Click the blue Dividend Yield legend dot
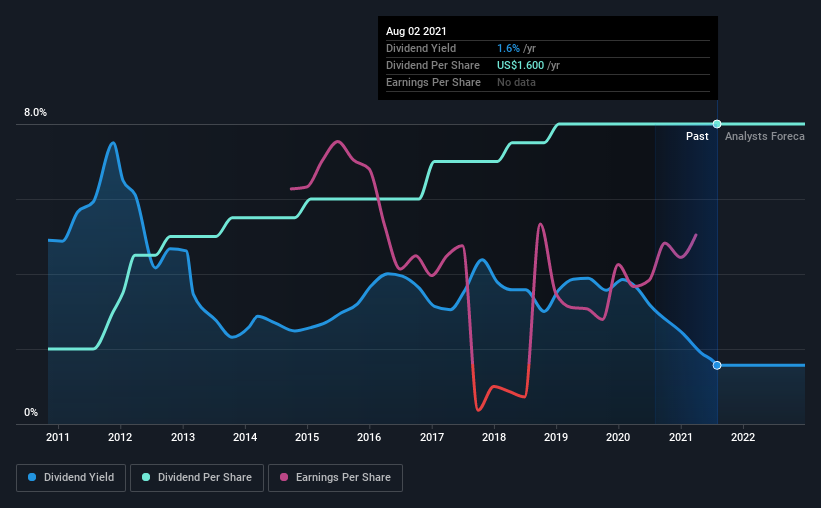Screen dimensions: 821x508 pos(32,477)
